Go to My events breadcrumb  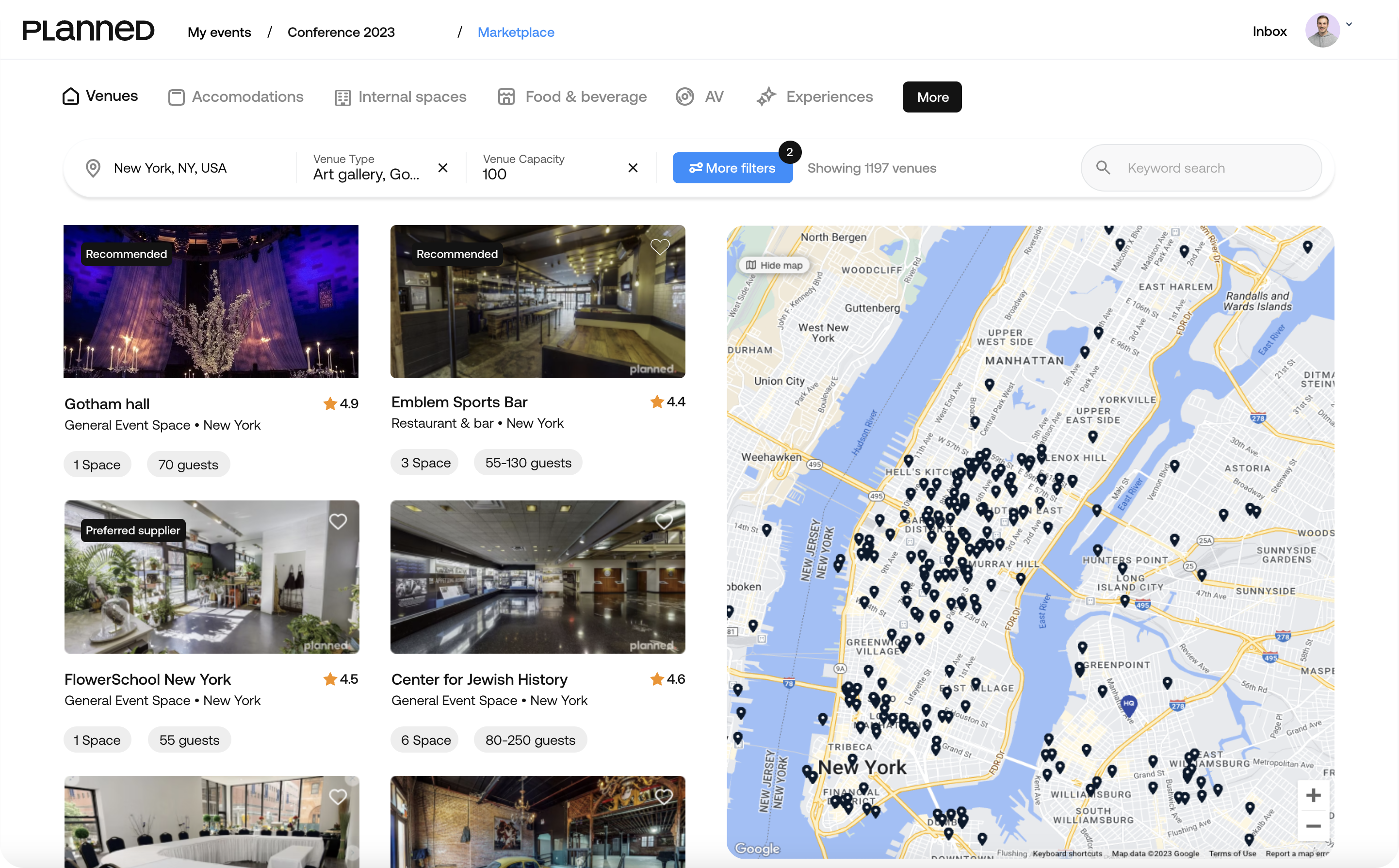219,32
